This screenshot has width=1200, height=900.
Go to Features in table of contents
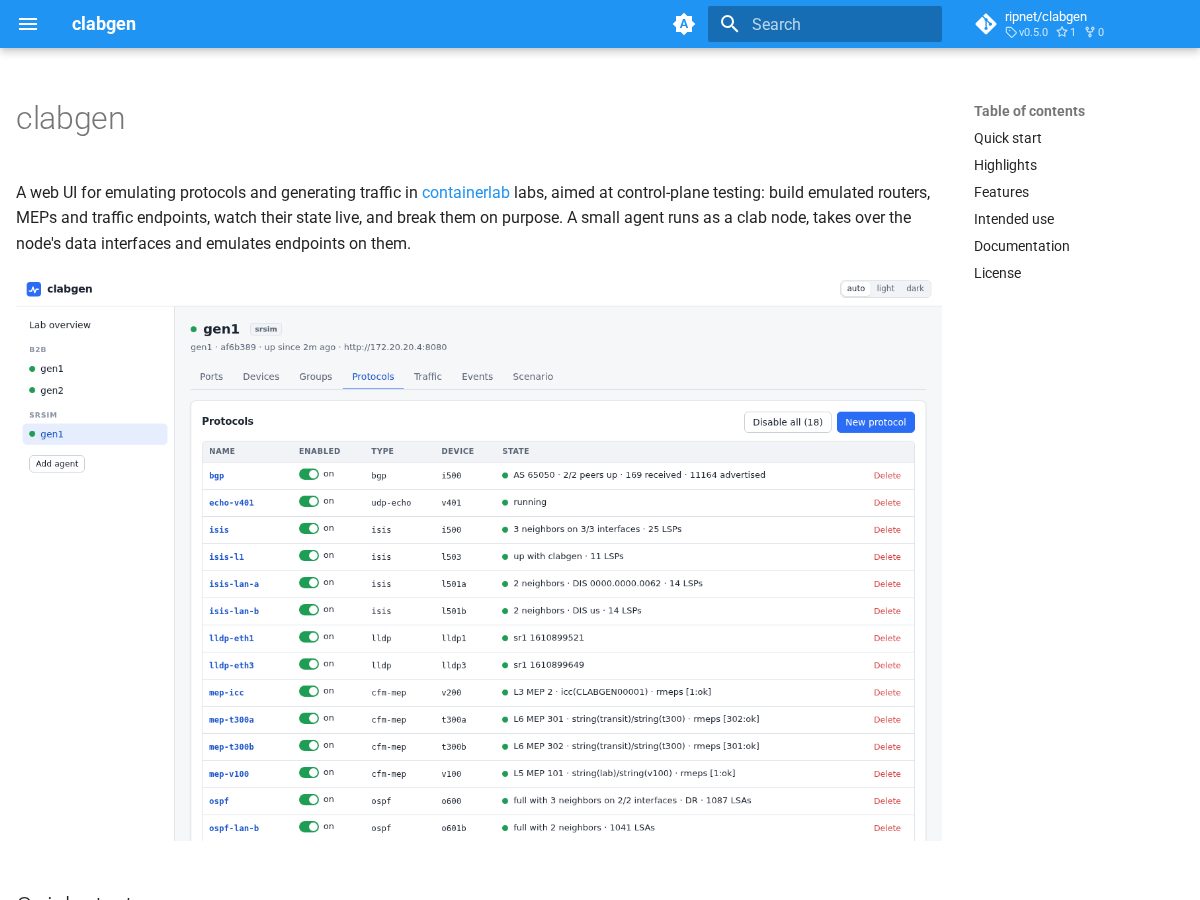click(1001, 192)
